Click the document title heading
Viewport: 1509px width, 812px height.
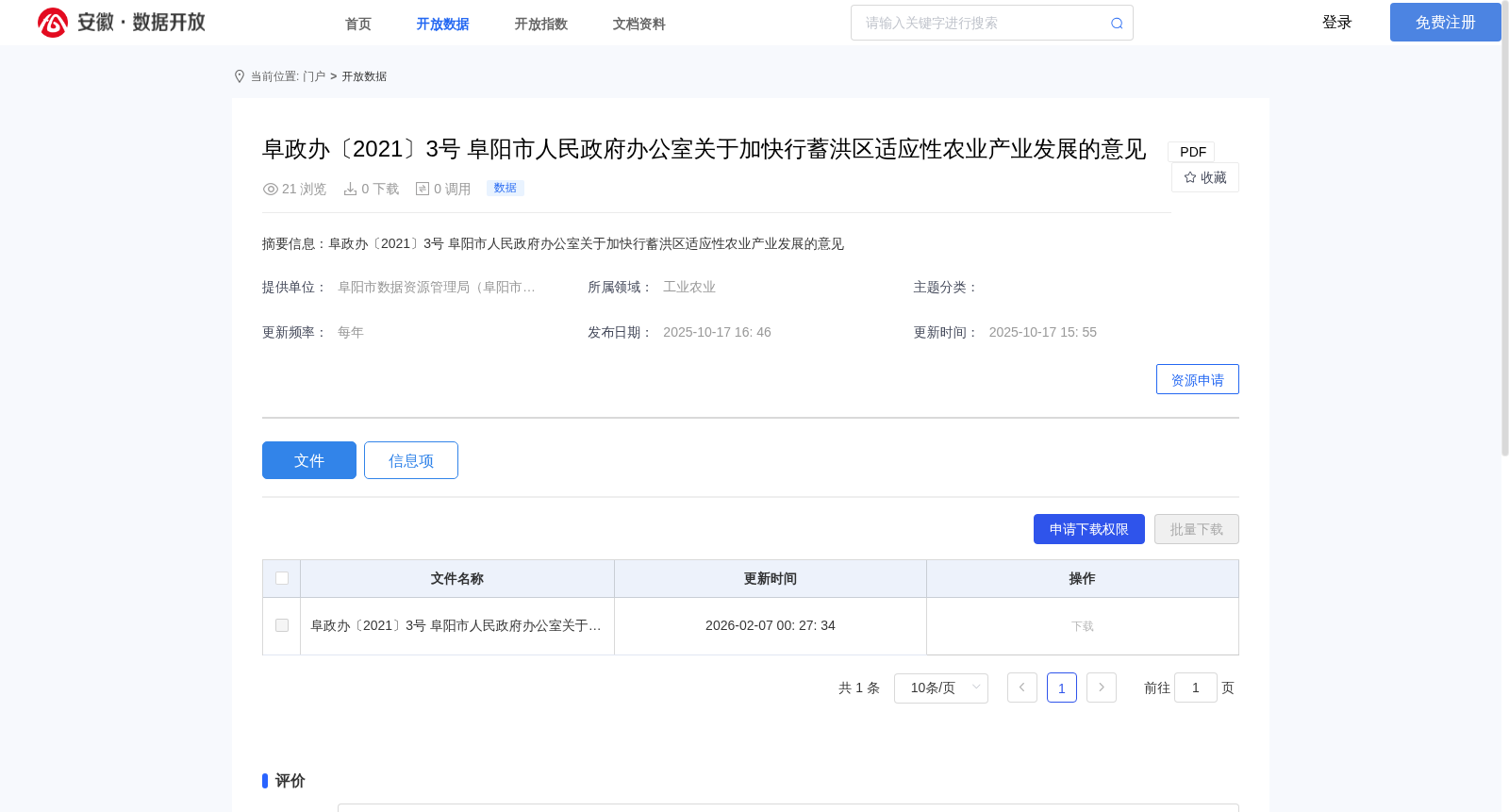(705, 149)
